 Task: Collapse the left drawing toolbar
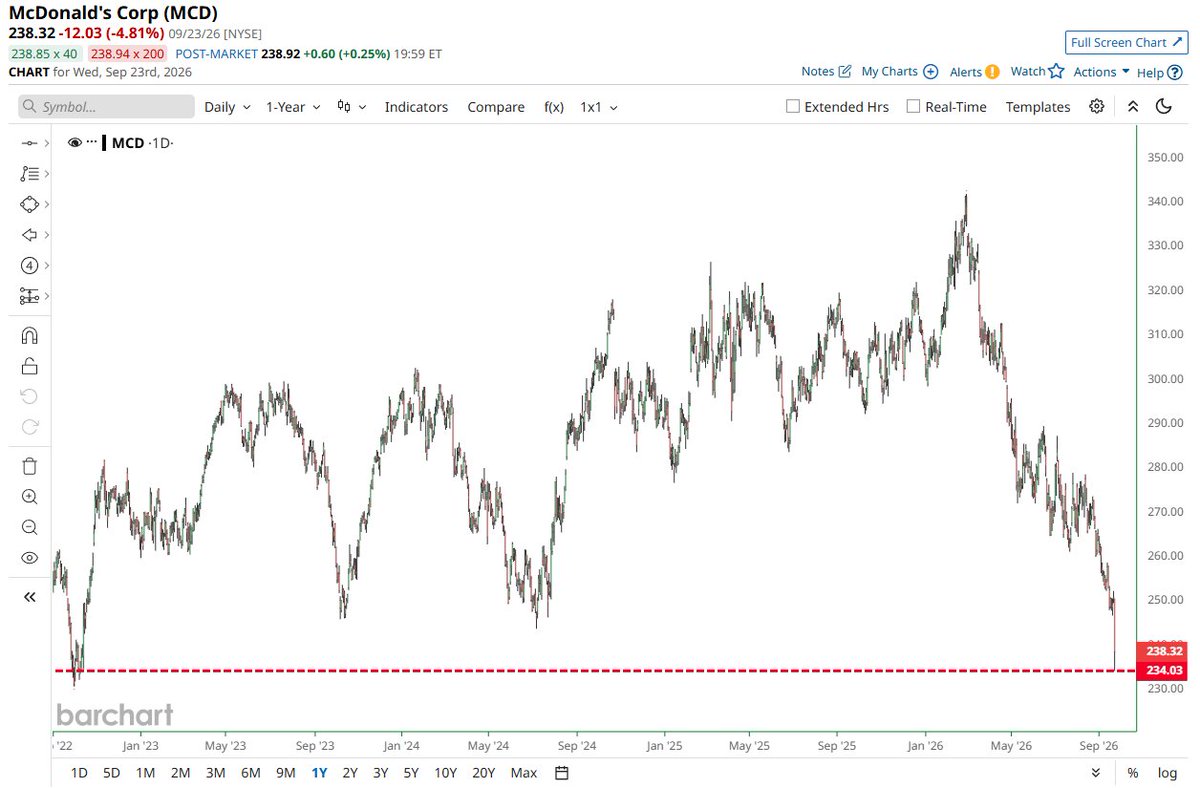pos(29,597)
